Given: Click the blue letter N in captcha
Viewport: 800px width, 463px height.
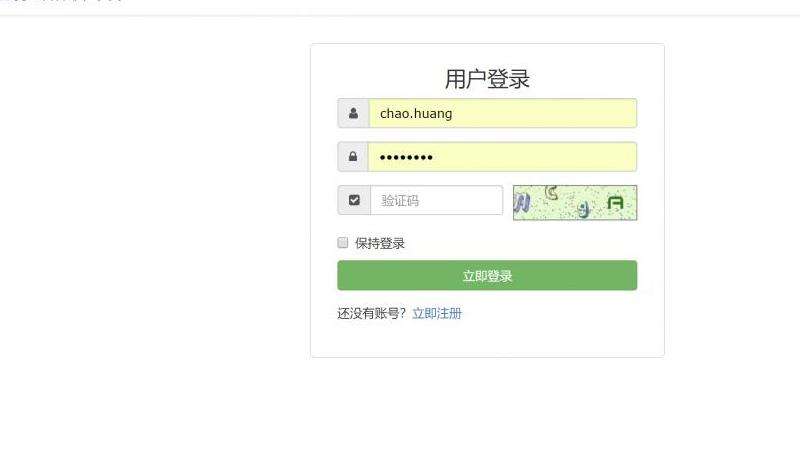Looking at the screenshot, I should (522, 203).
